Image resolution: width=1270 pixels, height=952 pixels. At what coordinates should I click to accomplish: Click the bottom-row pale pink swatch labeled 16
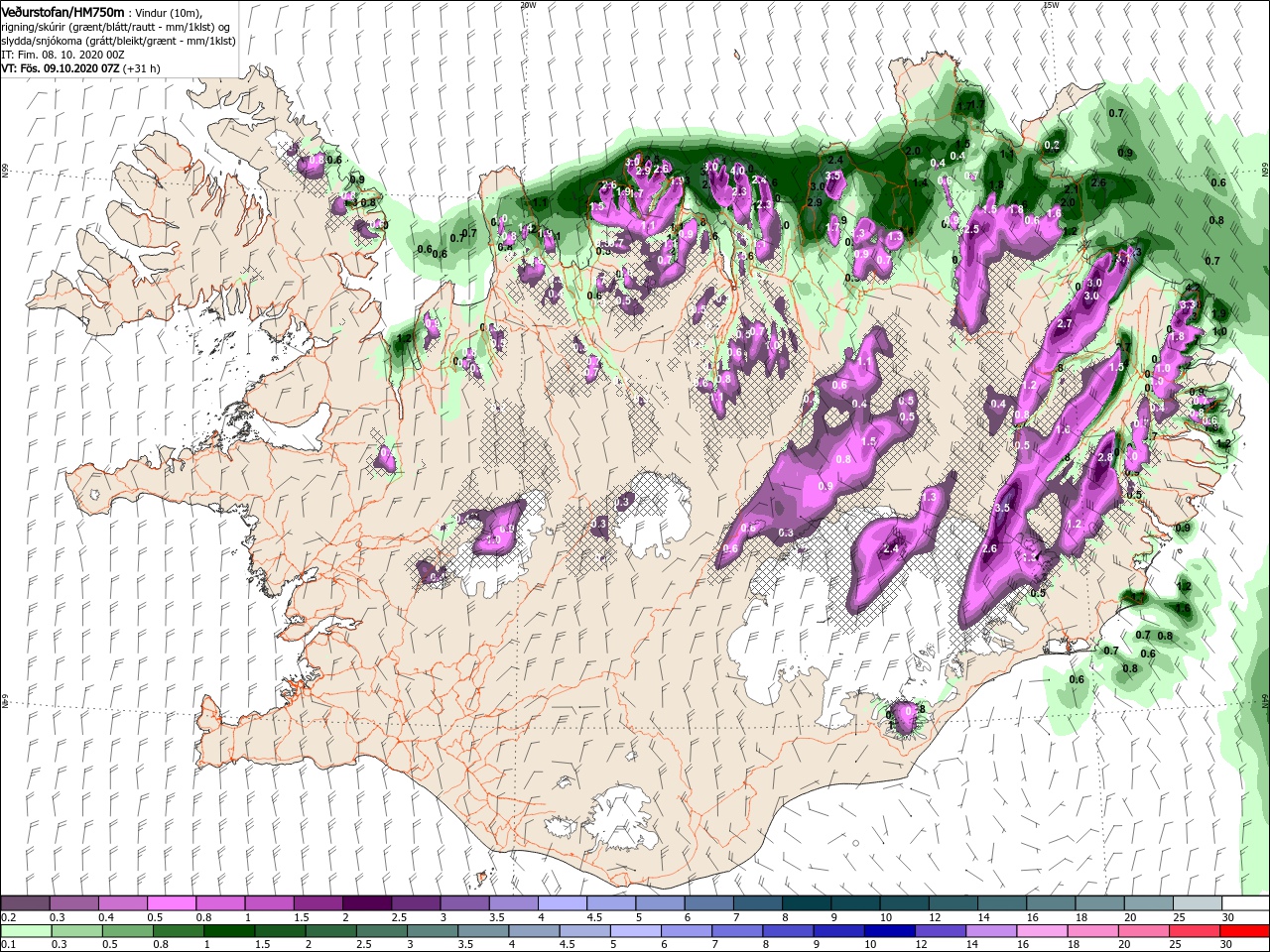[x=1042, y=932]
